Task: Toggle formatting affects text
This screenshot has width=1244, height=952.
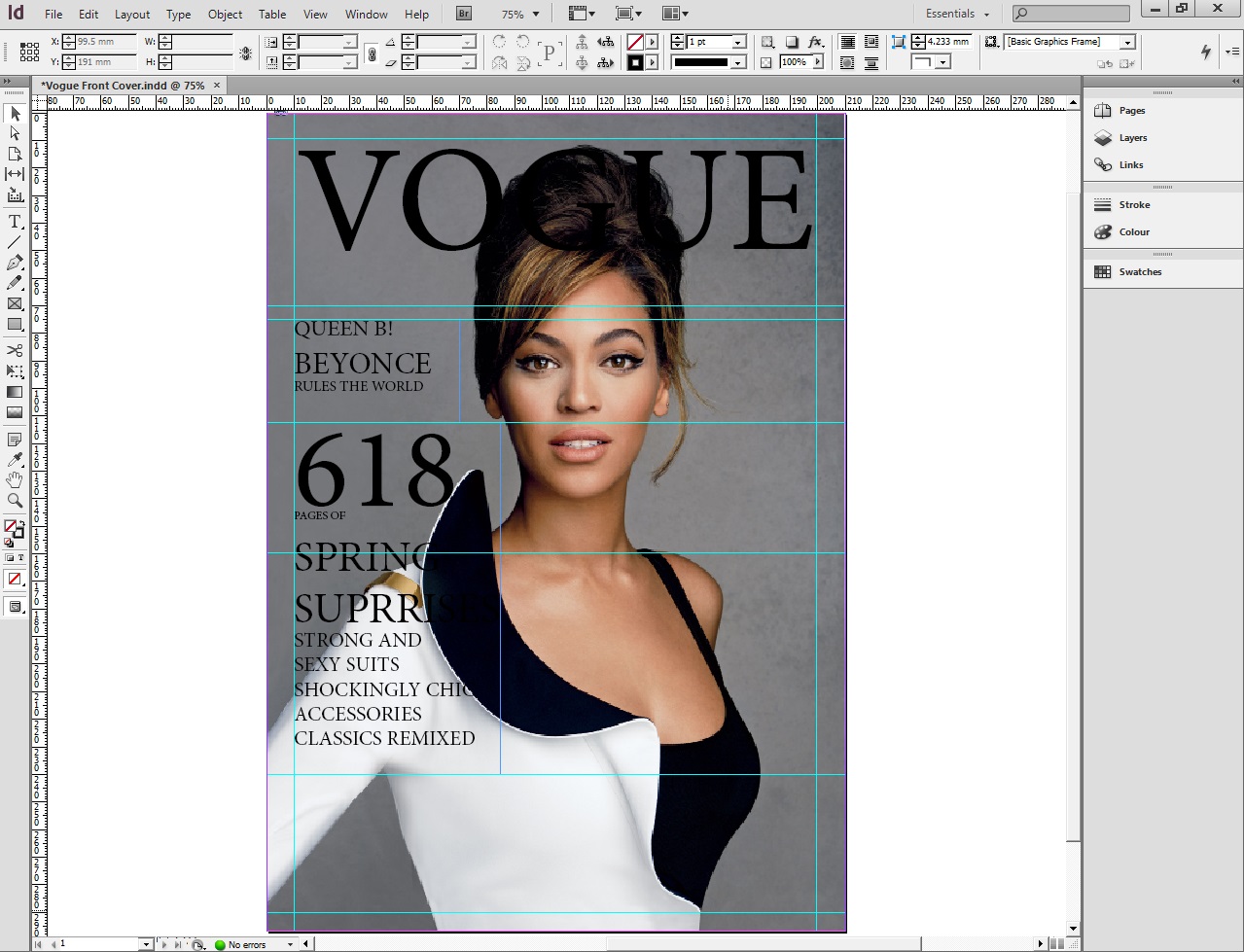Action: [x=22, y=557]
